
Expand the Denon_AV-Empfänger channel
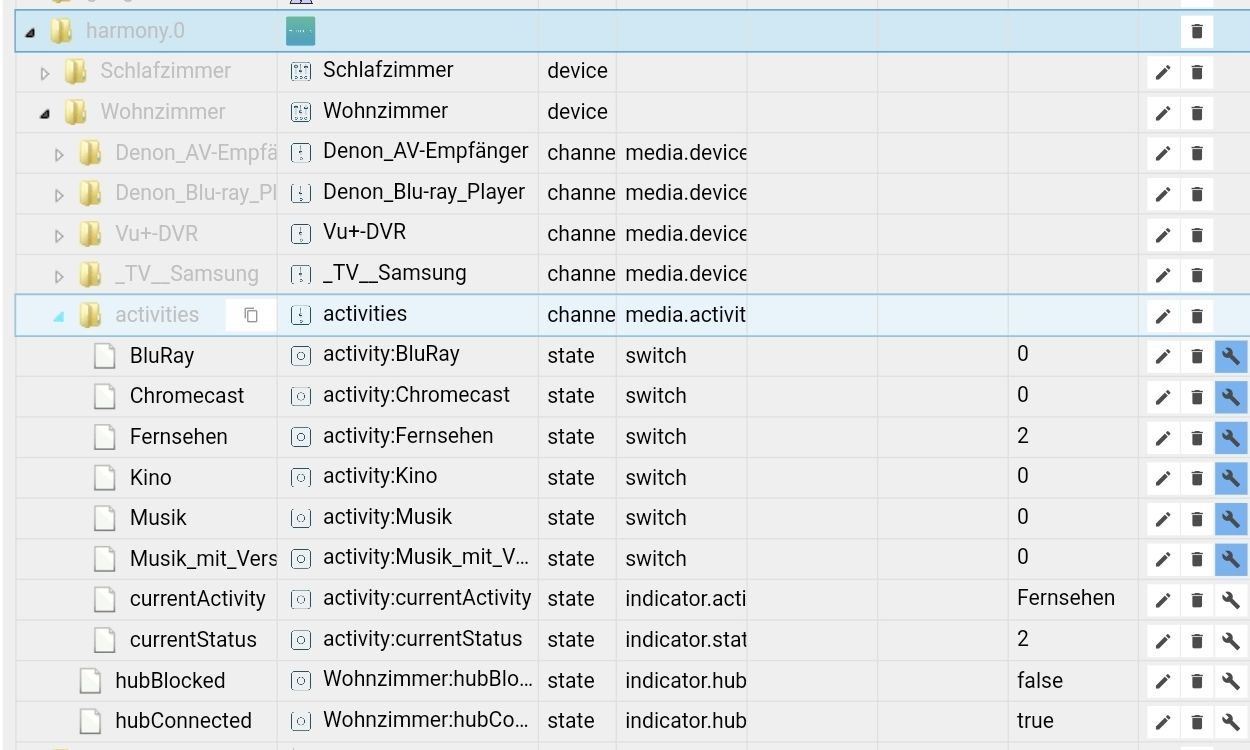59,154
